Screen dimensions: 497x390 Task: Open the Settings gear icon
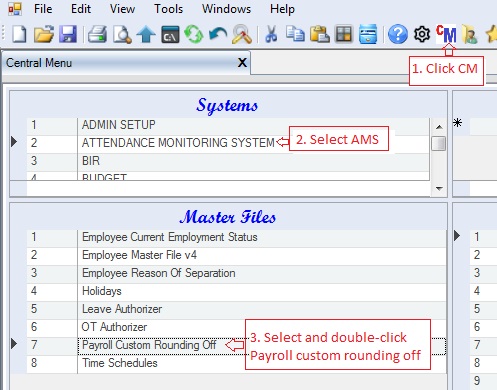422,34
